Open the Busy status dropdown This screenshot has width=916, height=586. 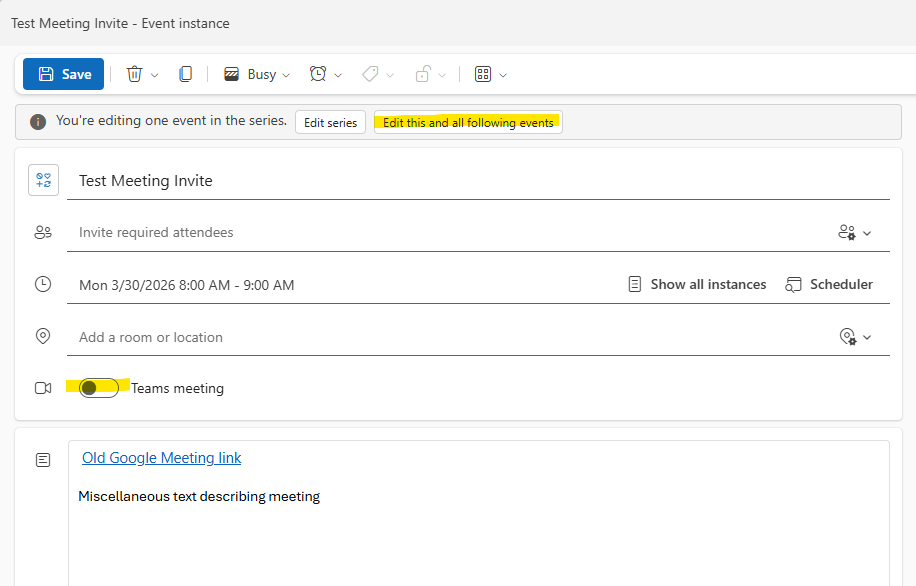coord(257,74)
